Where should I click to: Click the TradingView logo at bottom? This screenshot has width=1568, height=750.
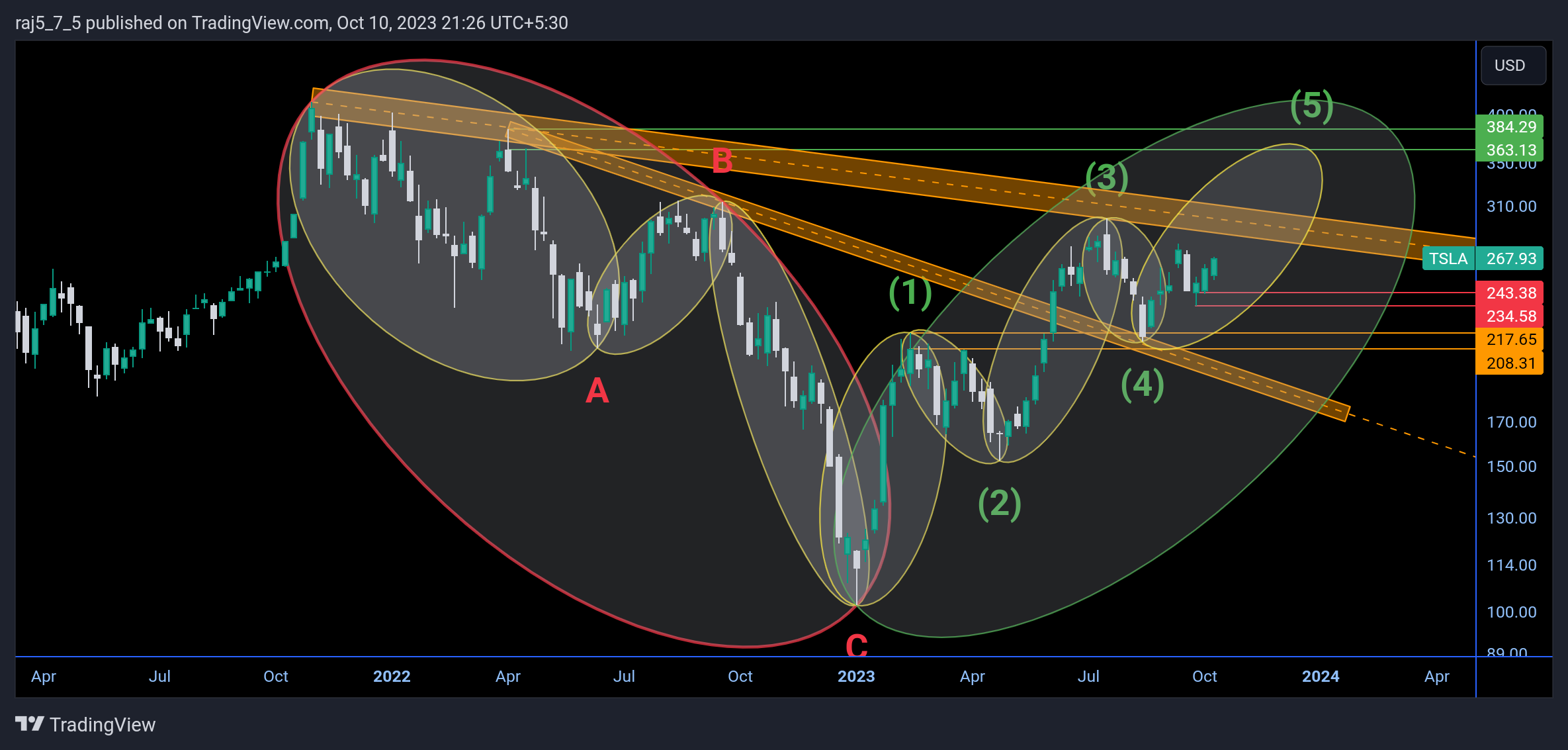[85, 725]
